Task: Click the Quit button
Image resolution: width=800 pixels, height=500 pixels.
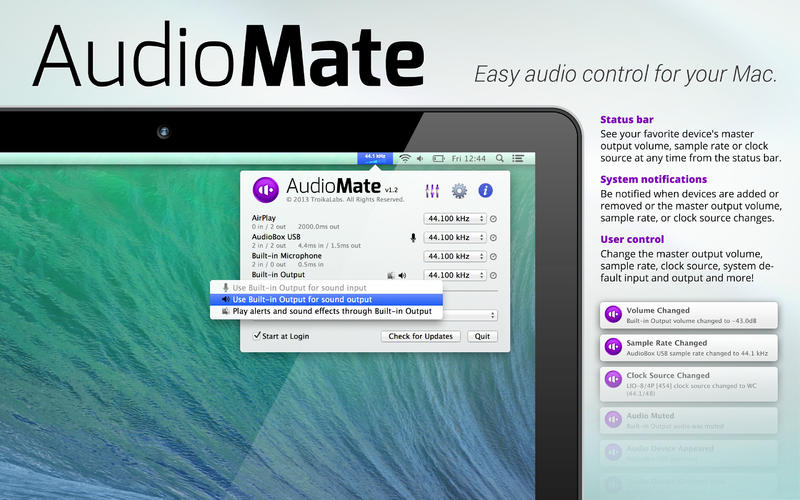Action: pos(482,336)
